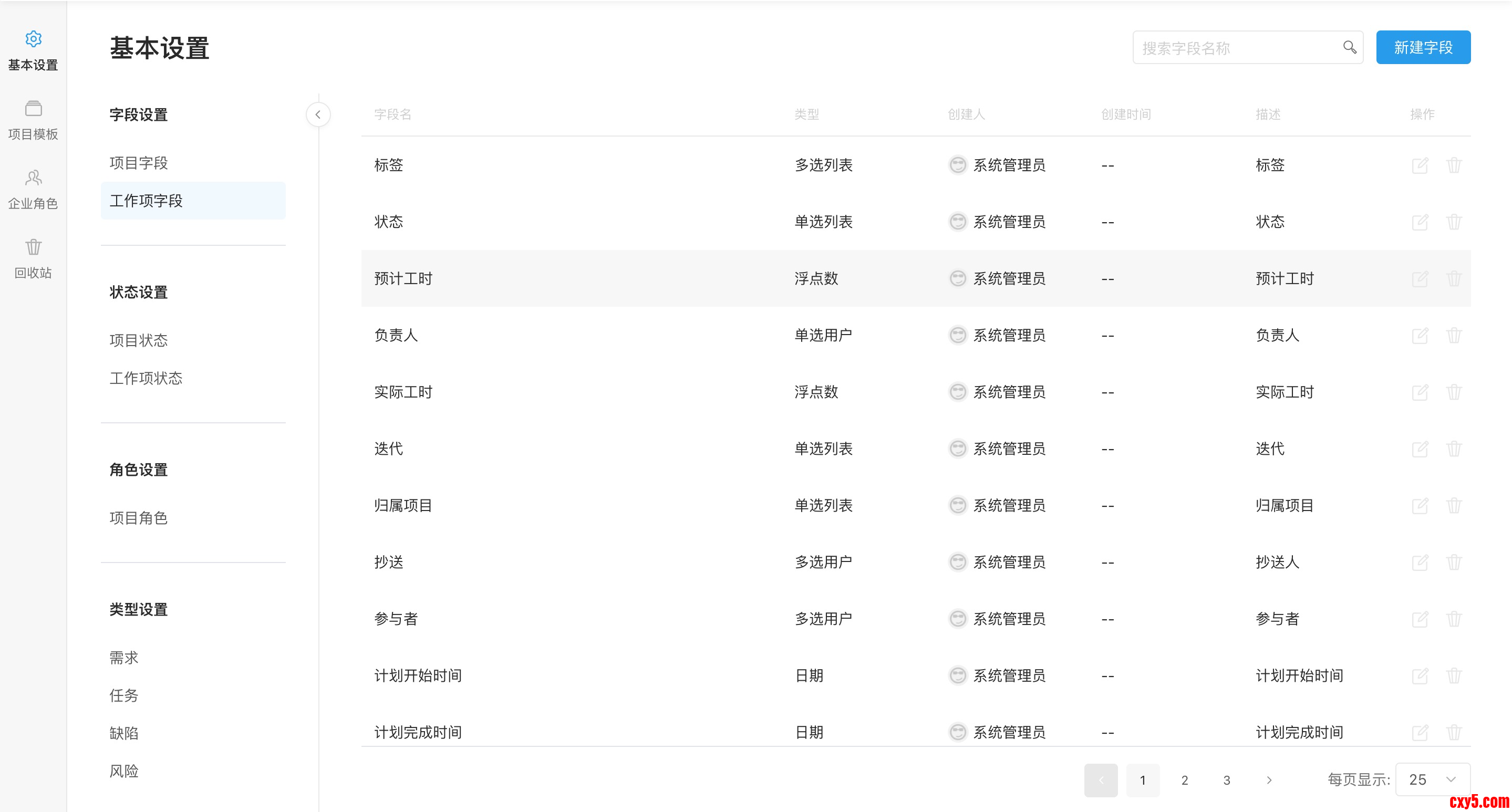Open 每页显示 page size dropdown
Viewport: 1512px width, 812px height.
pyautogui.click(x=1432, y=779)
